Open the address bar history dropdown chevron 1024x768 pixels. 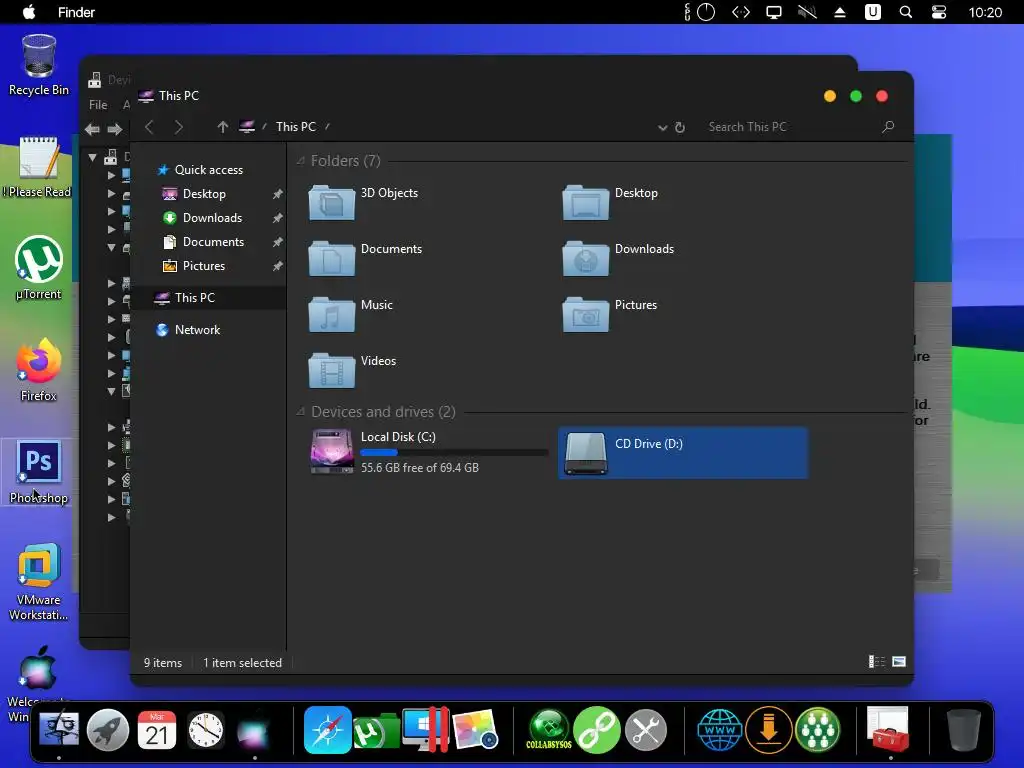click(662, 127)
